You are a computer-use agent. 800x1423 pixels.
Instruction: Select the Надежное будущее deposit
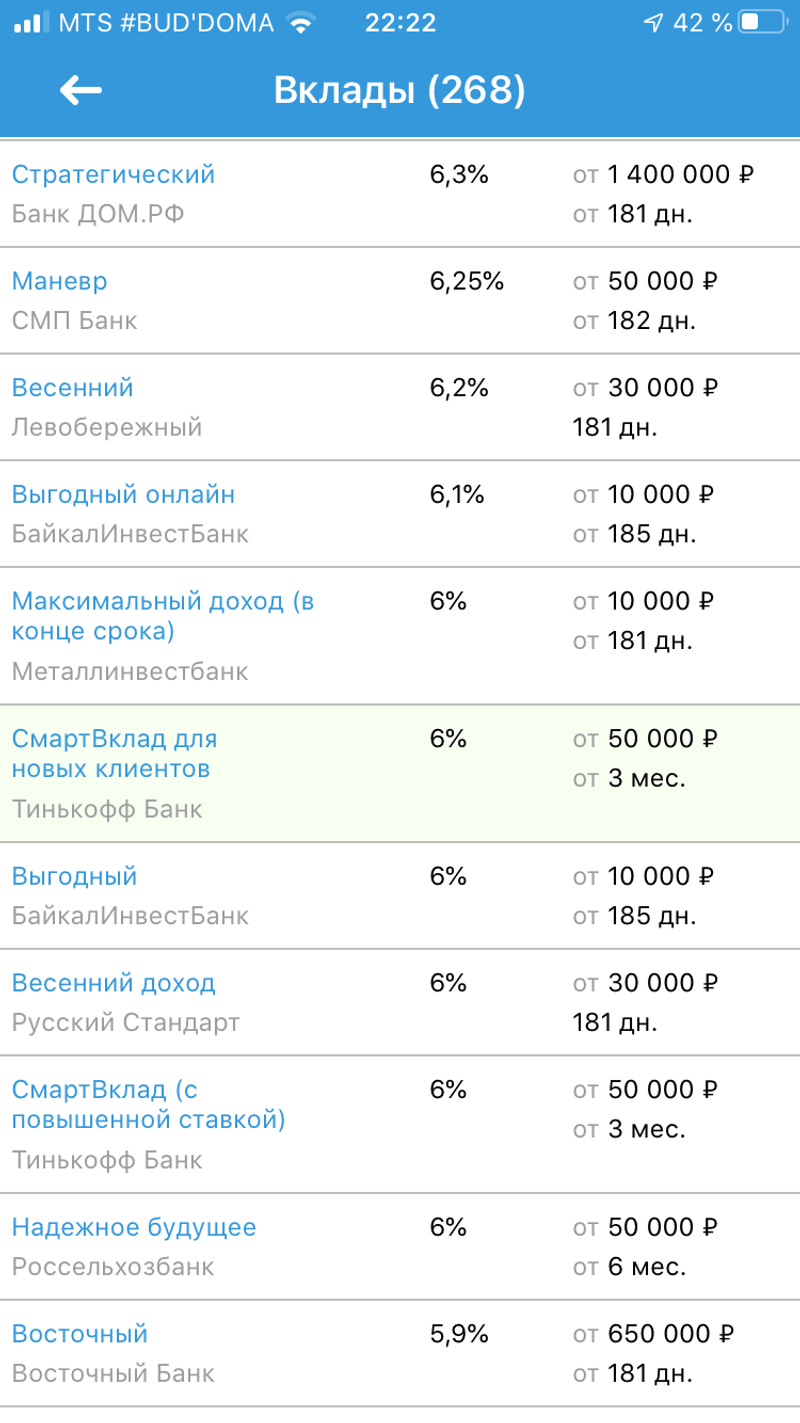[x=134, y=1227]
